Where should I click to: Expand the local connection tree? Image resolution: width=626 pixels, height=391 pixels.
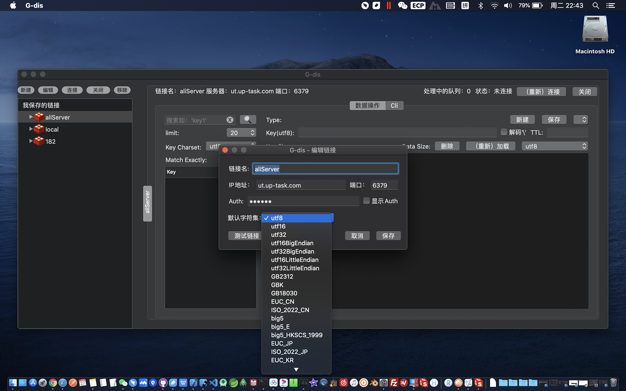pos(30,129)
